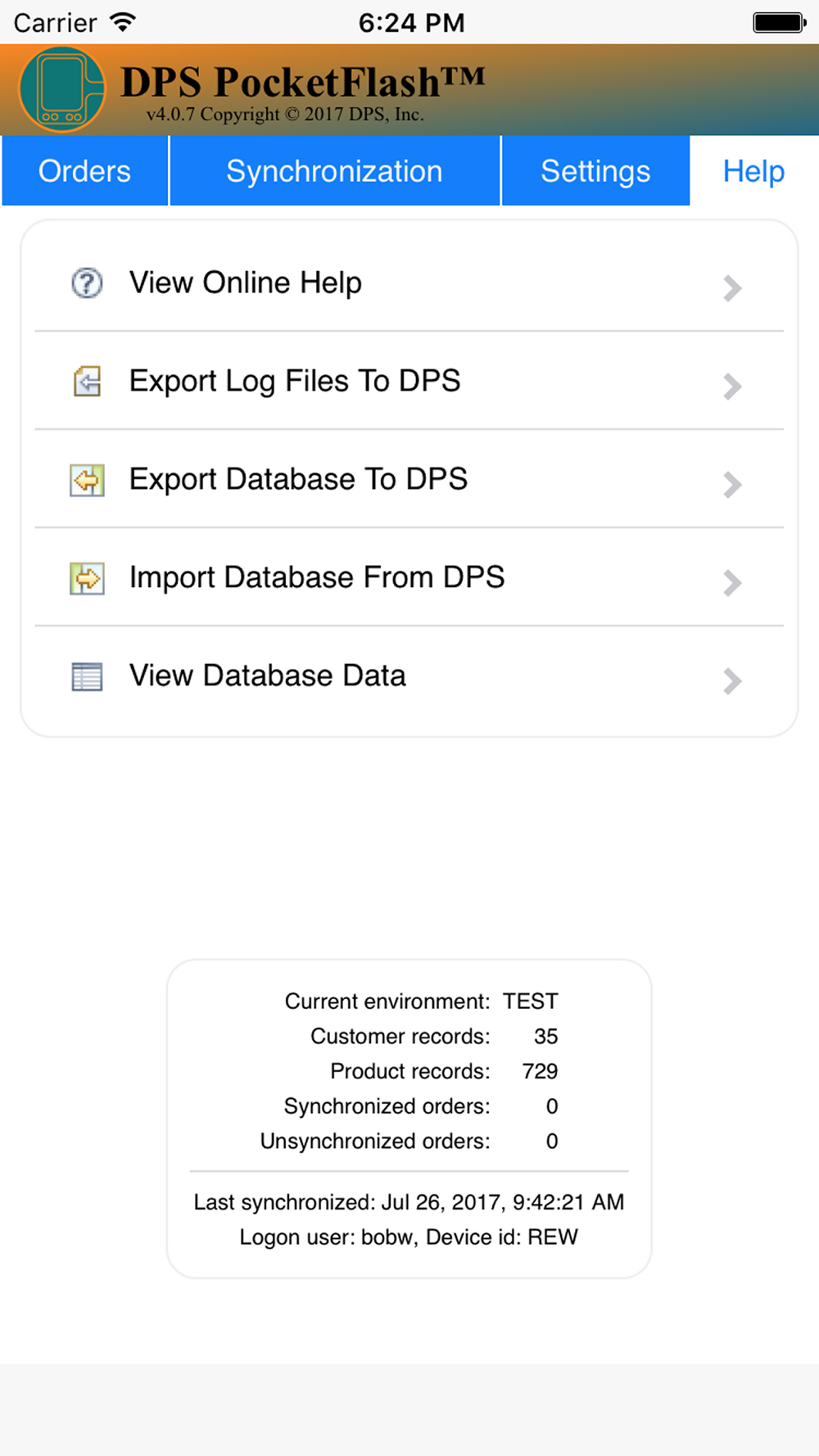Tap the battery indicator icon

(x=780, y=22)
